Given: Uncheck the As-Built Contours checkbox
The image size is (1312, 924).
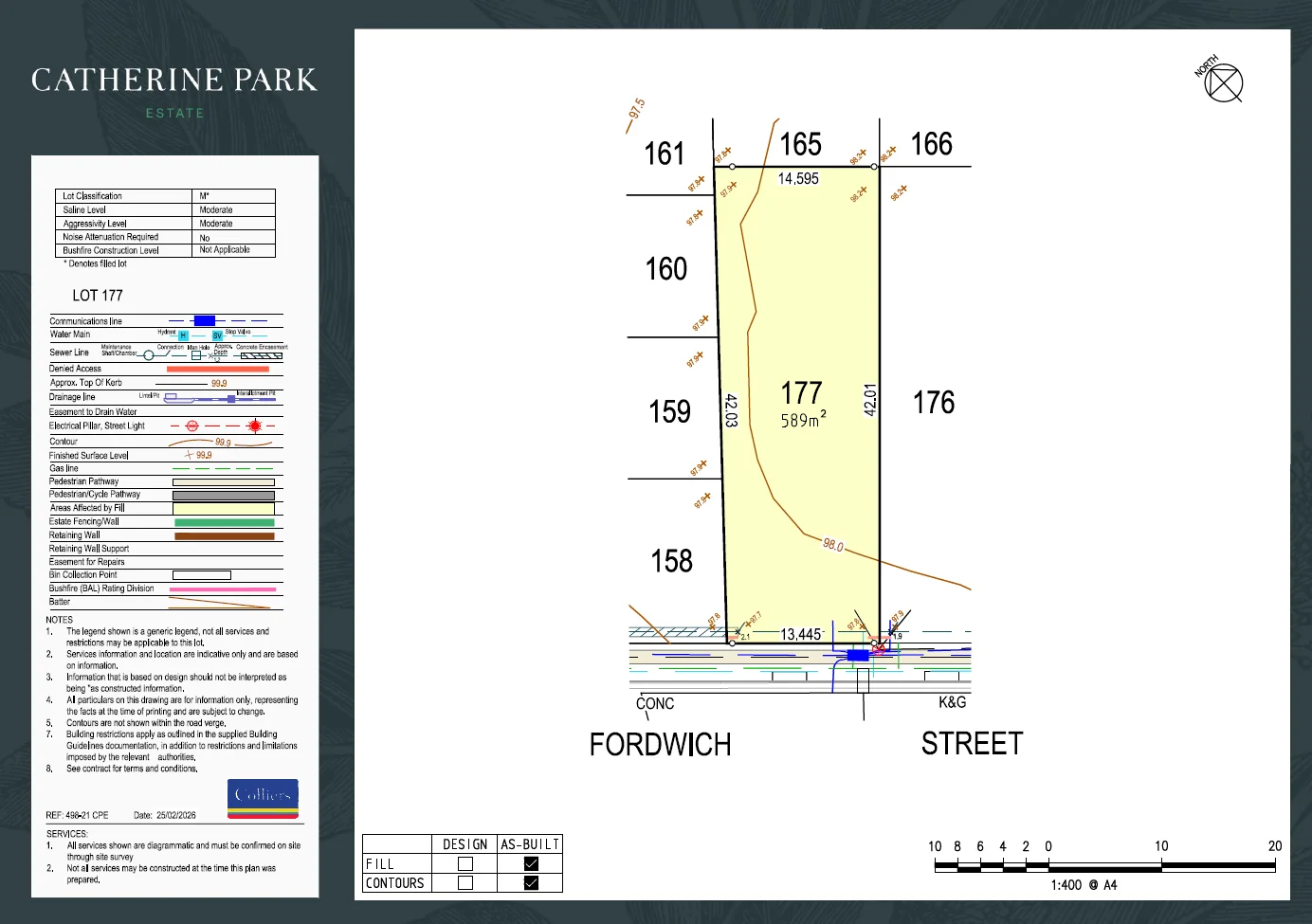Looking at the screenshot, I should coord(531,882).
